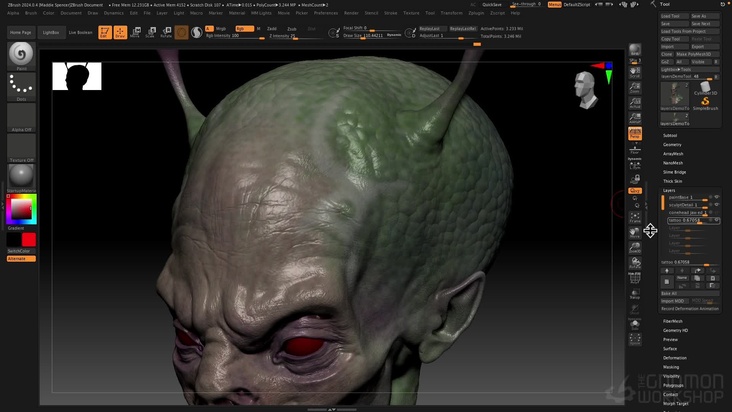732x412 pixels.
Task: Toggle visibility eye of paintBase layer
Action: click(x=717, y=197)
